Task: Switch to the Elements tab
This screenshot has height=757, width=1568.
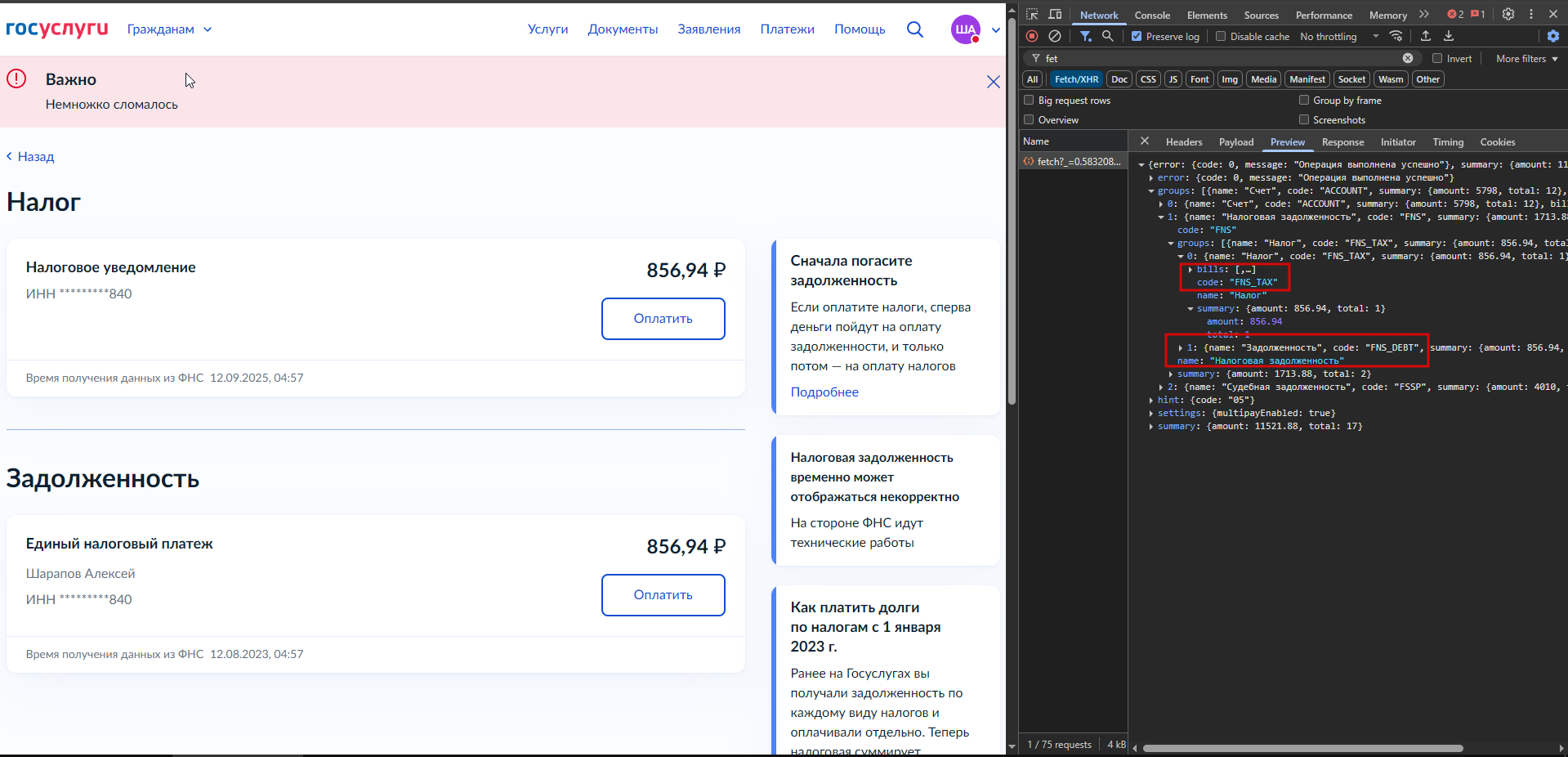Action: (1207, 15)
